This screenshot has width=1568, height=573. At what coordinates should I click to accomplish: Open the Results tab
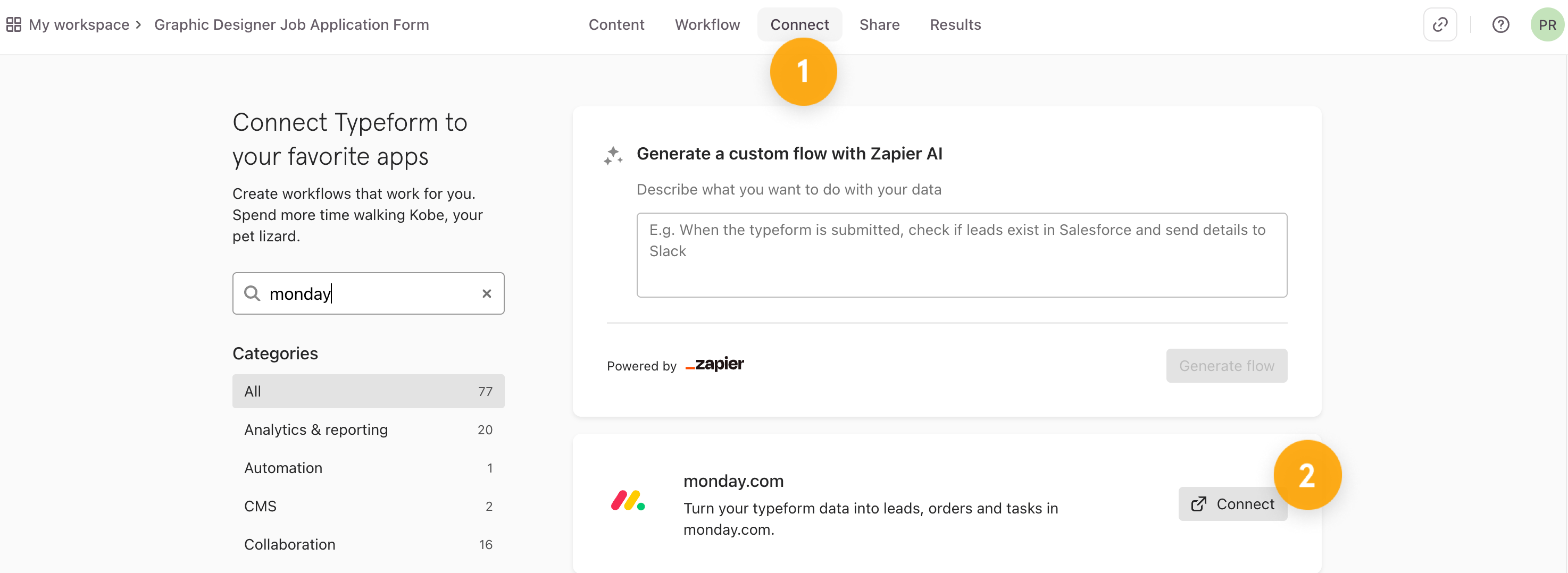[955, 24]
